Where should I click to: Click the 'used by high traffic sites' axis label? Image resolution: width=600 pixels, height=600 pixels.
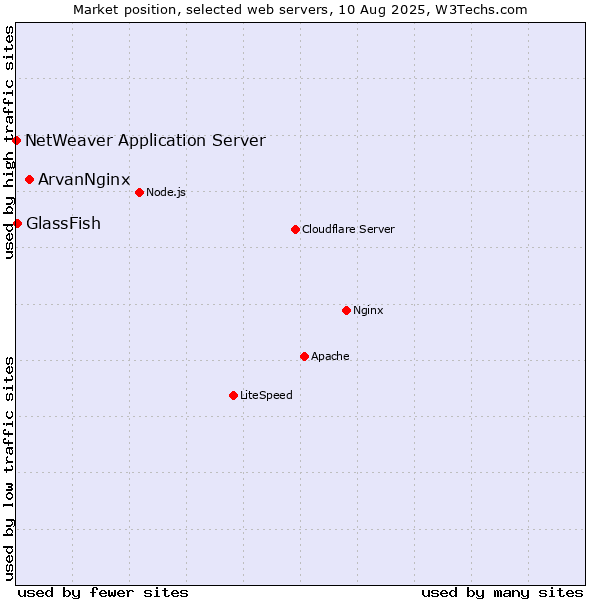pos(8,142)
